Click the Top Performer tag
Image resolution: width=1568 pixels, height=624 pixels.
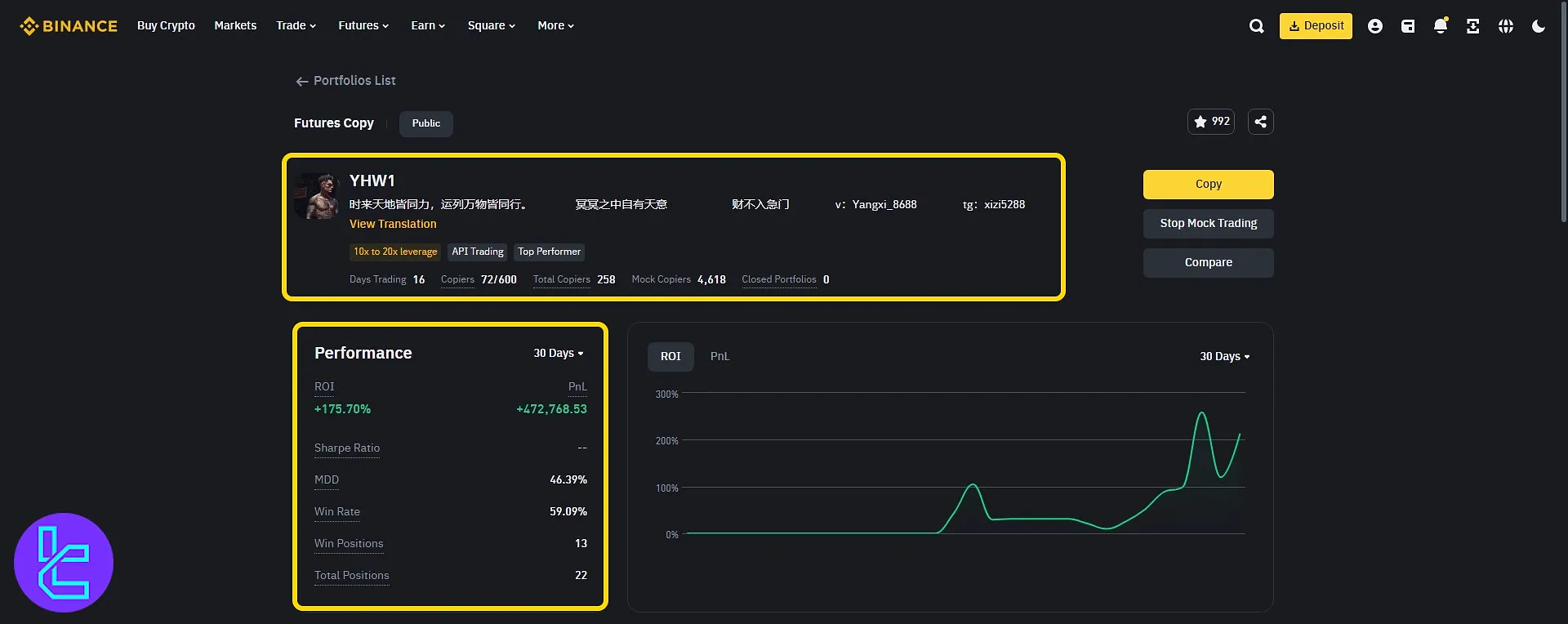click(550, 252)
